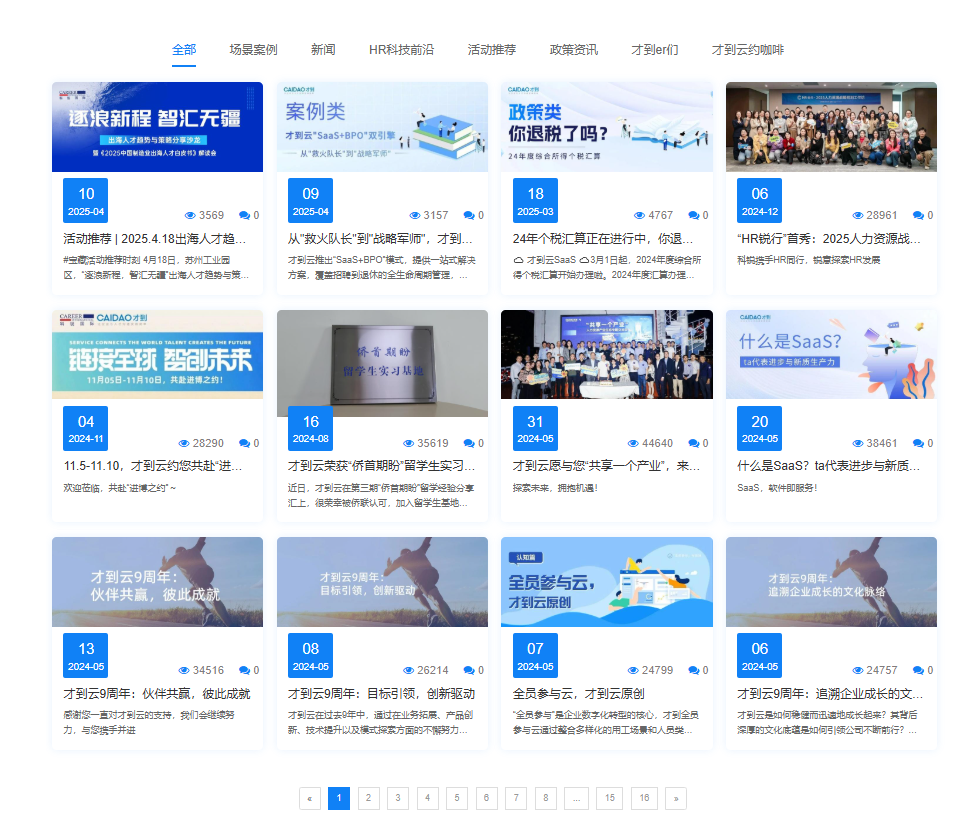This screenshot has height=827, width=980.
Task: Open the 全员参与云 才到云原创 thumbnail
Action: click(607, 582)
